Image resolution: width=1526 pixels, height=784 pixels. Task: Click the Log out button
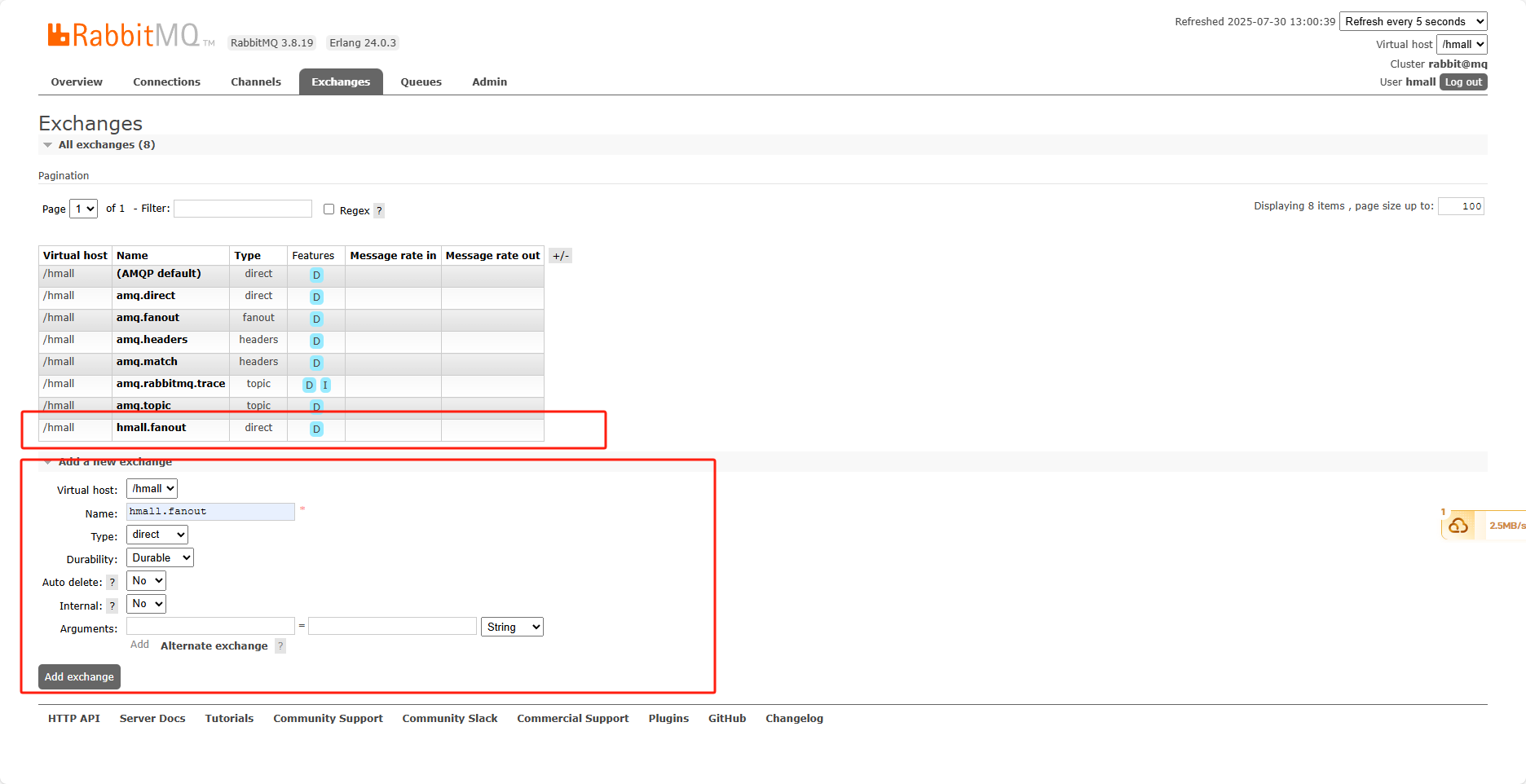click(x=1463, y=81)
